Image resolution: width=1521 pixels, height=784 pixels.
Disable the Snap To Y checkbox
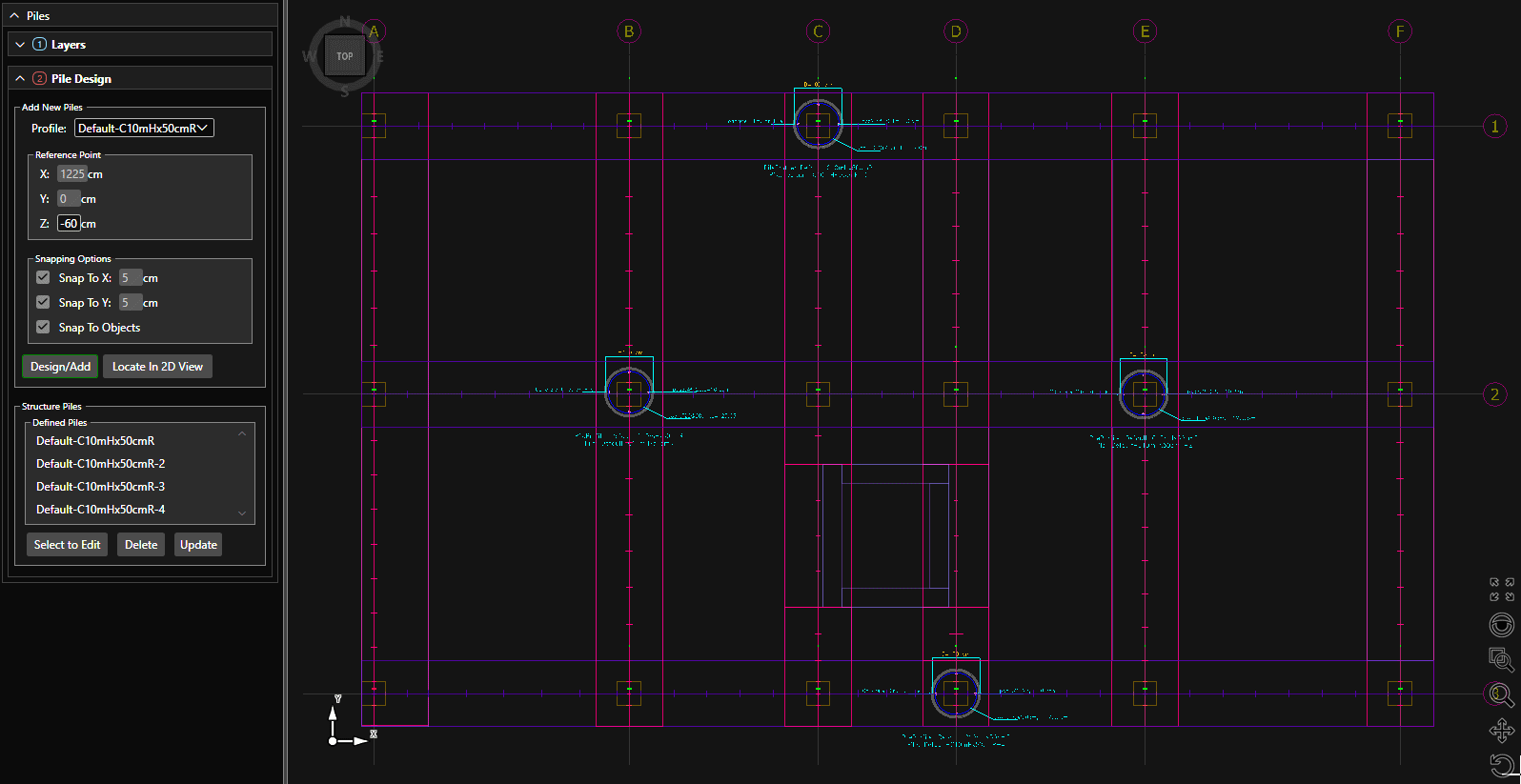pyautogui.click(x=43, y=302)
